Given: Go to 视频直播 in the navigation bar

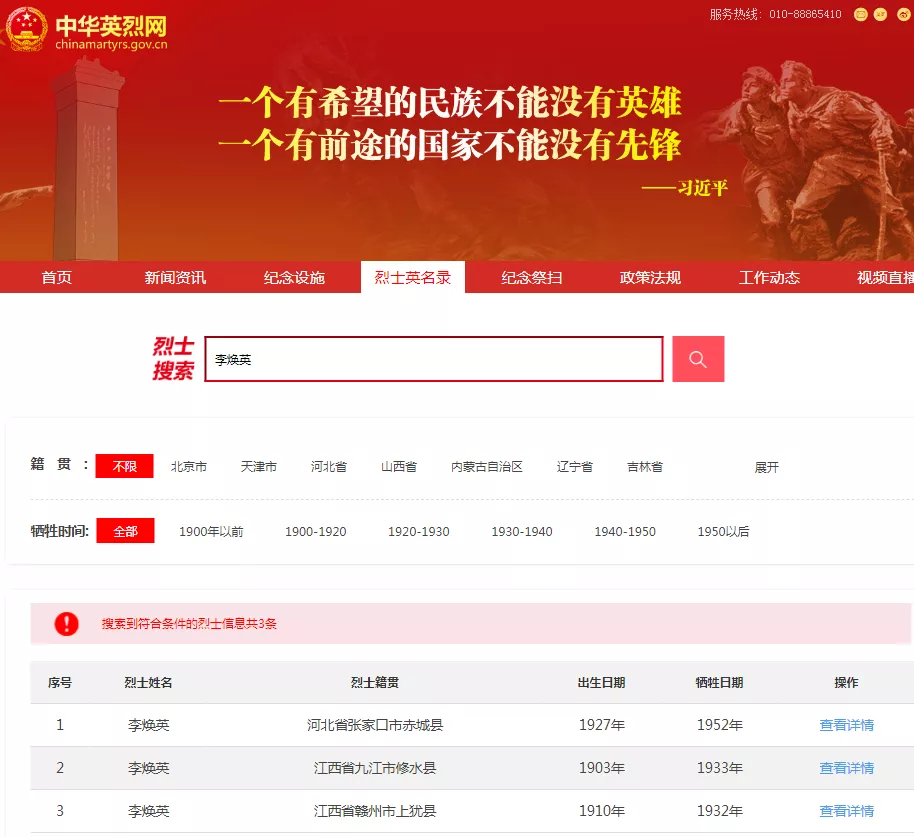Looking at the screenshot, I should (x=884, y=278).
